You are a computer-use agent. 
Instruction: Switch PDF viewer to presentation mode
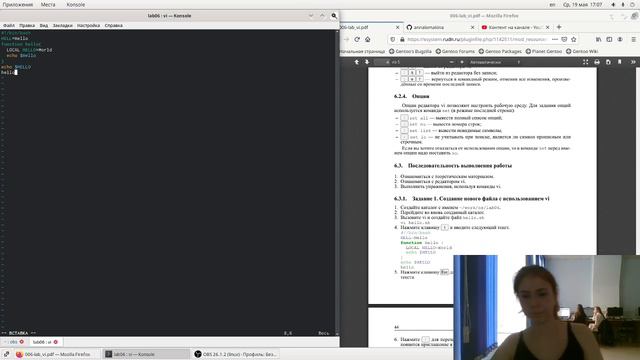[x=585, y=62]
